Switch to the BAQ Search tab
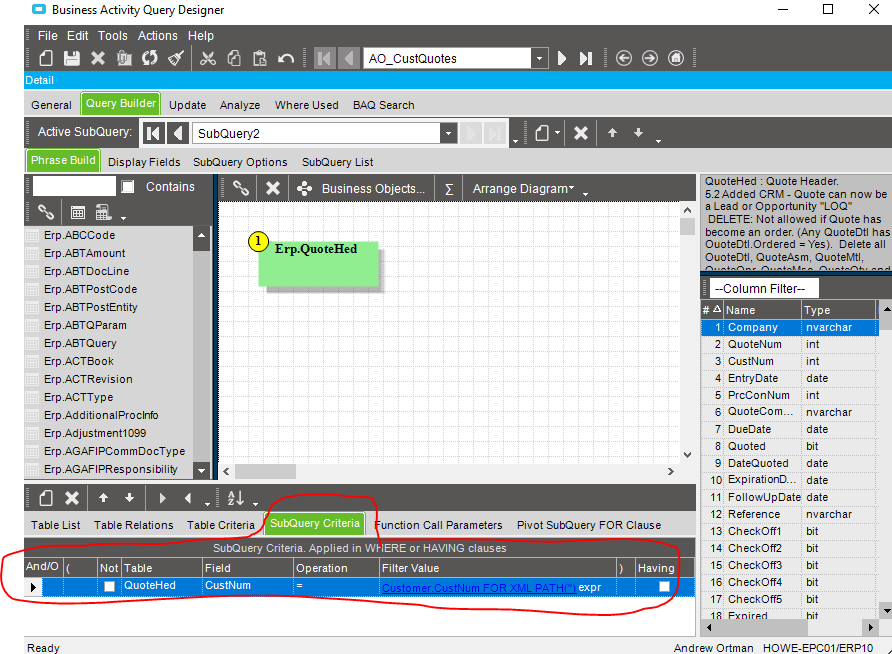The image size is (892, 654). coord(383,105)
